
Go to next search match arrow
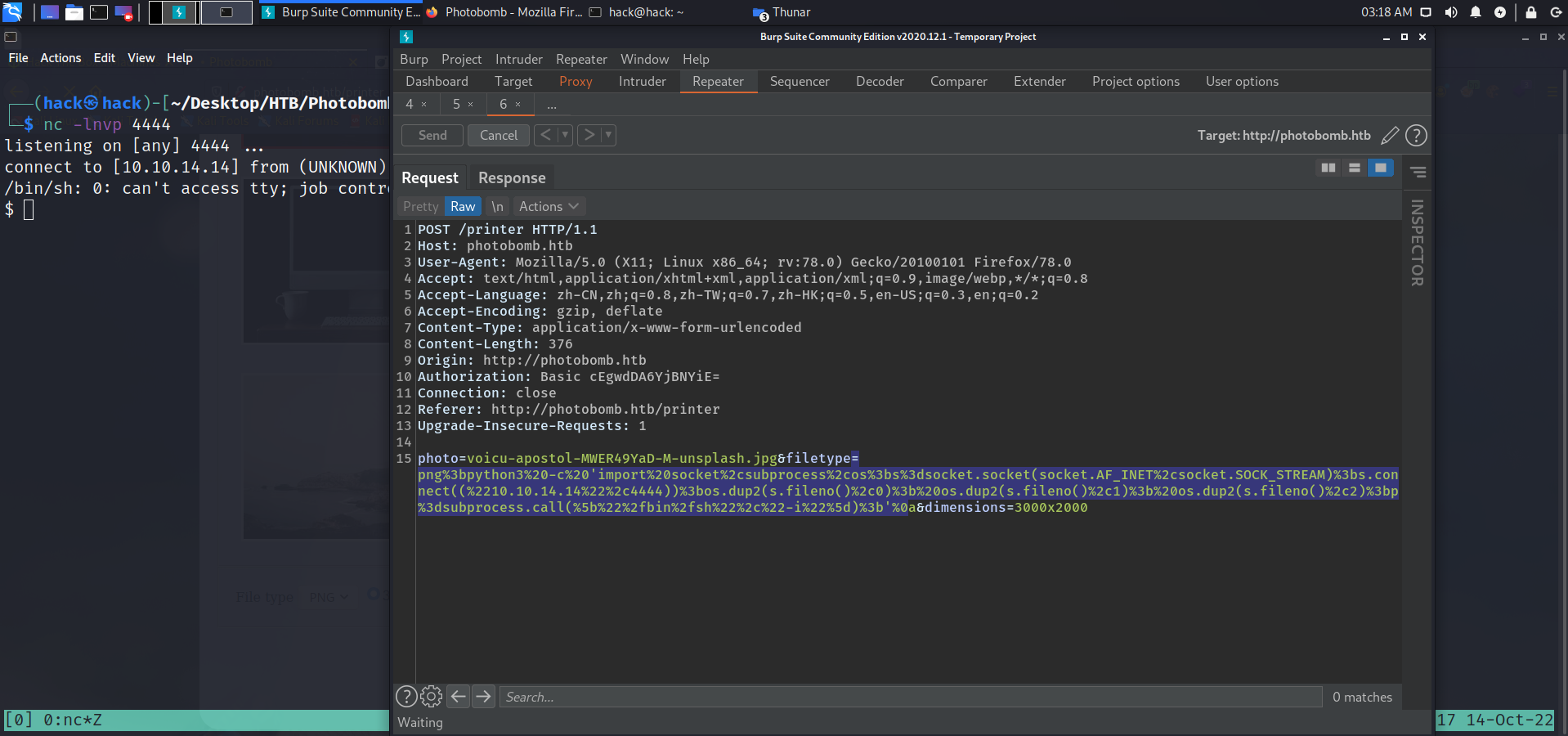484,697
